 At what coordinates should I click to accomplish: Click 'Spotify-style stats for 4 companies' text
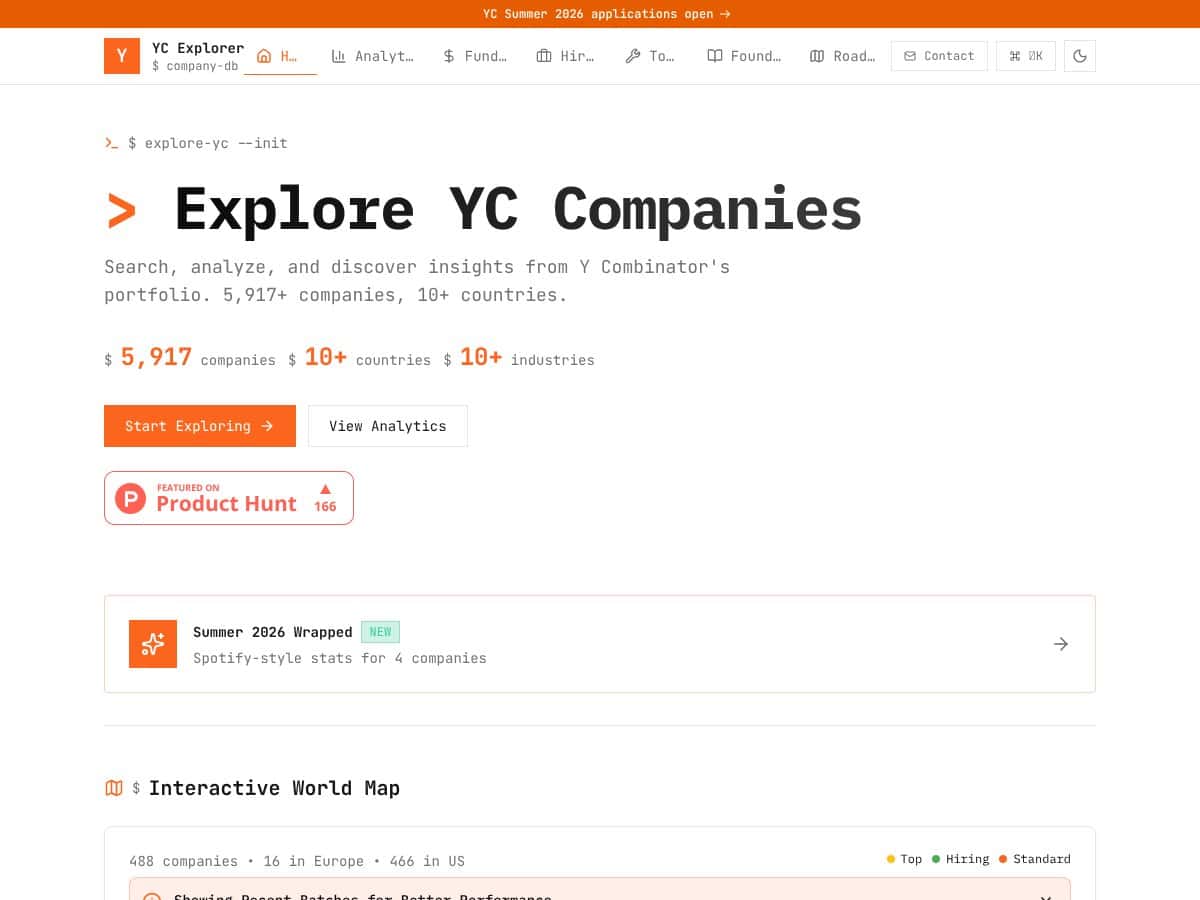point(340,658)
